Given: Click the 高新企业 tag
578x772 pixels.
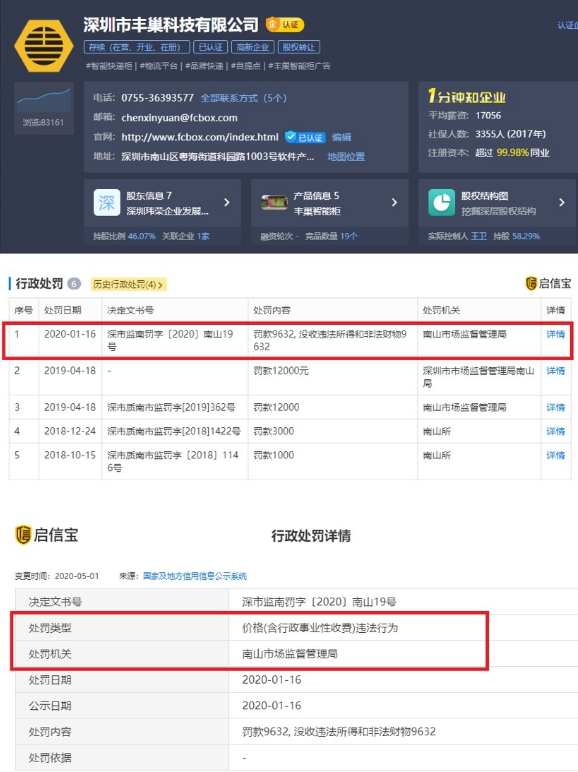Looking at the screenshot, I should (253, 47).
